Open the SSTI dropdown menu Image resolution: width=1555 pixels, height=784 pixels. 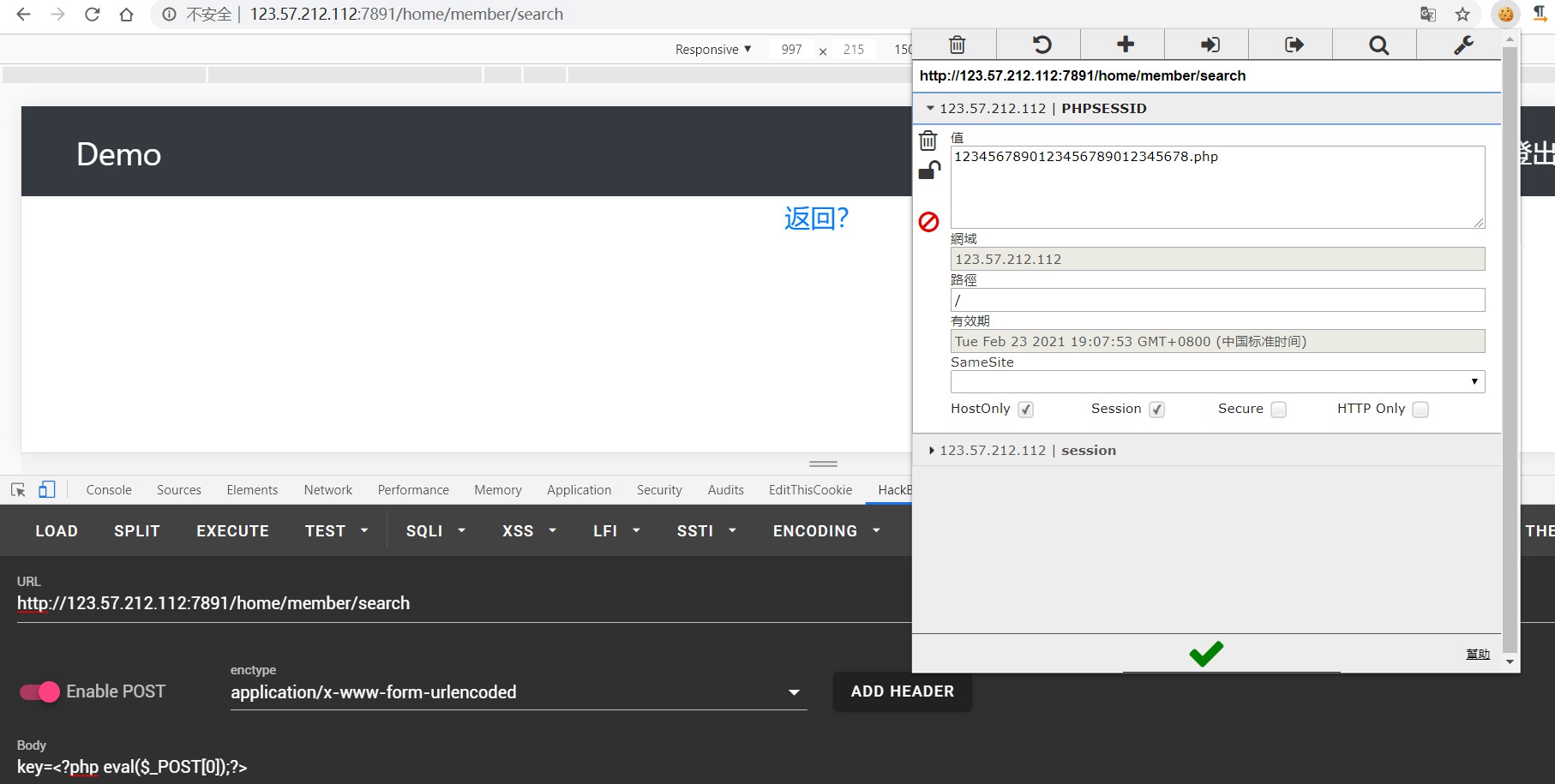(x=706, y=531)
